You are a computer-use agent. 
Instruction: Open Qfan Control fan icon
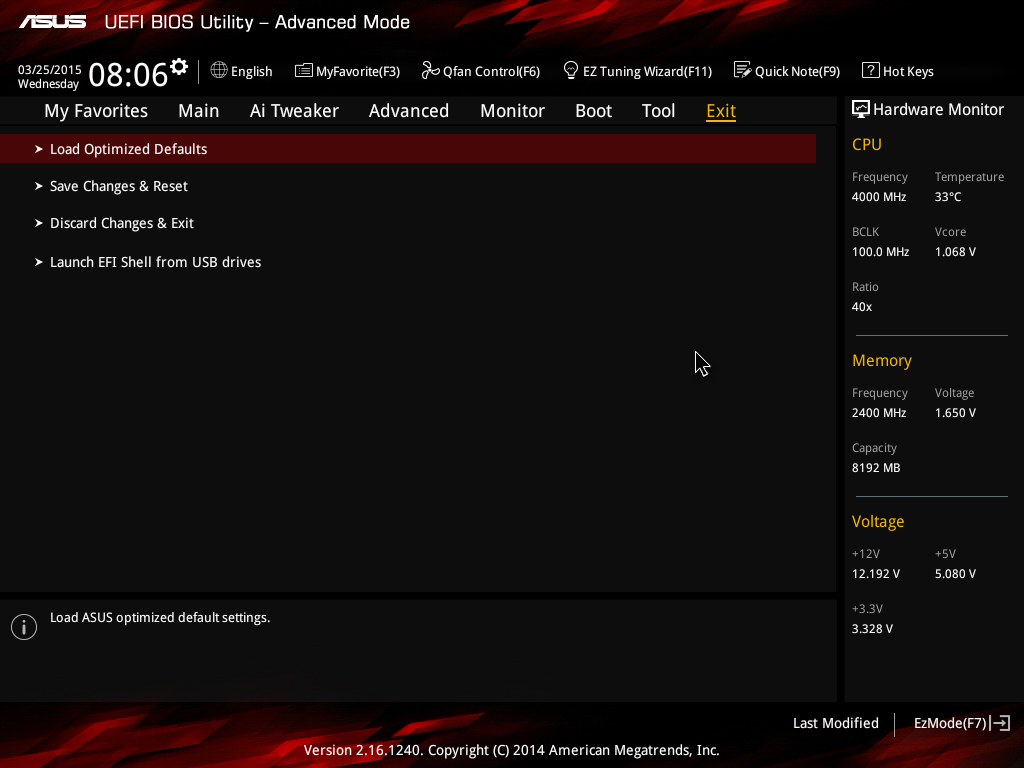tap(430, 70)
